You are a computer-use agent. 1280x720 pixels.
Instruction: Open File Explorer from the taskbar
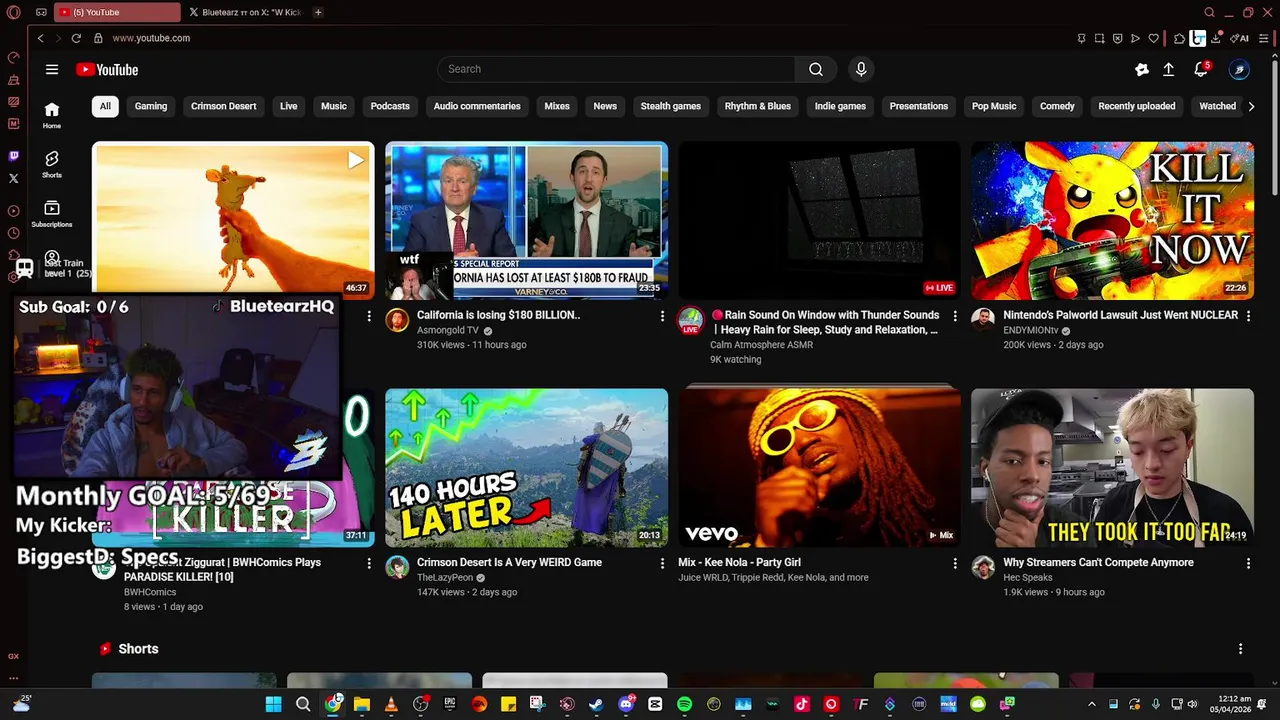point(362,704)
